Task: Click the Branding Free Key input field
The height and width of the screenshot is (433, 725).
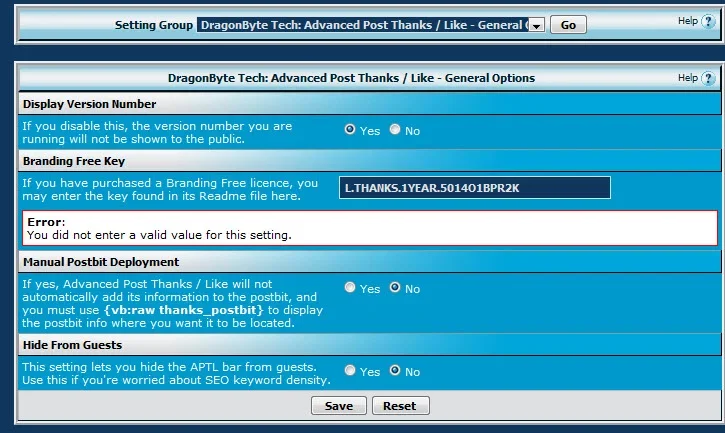Action: (x=475, y=188)
